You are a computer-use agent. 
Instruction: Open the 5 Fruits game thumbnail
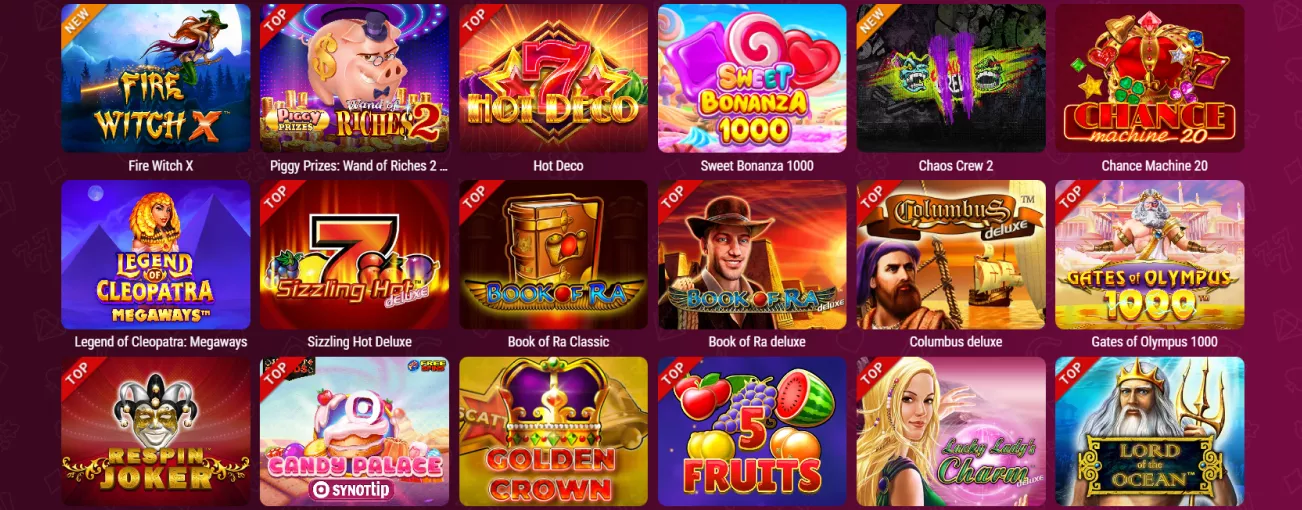pos(752,432)
